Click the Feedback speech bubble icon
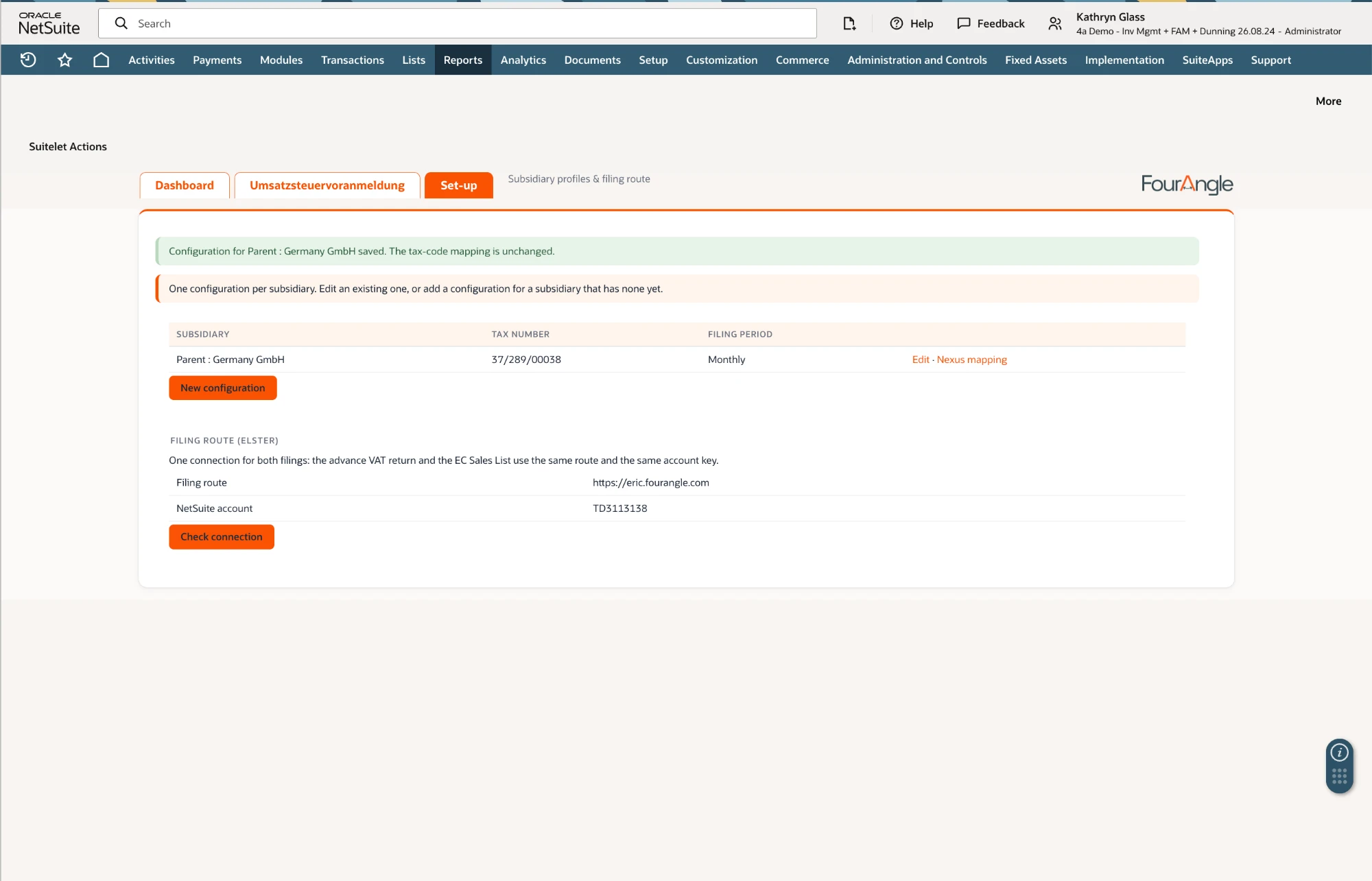The width and height of the screenshot is (1372, 881). click(964, 23)
